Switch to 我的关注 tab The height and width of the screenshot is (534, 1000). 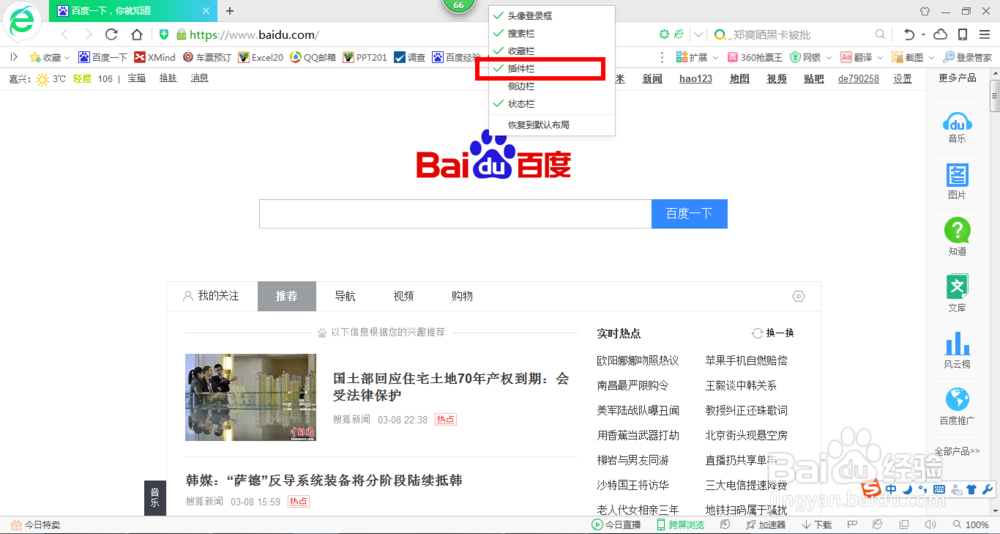tap(211, 296)
